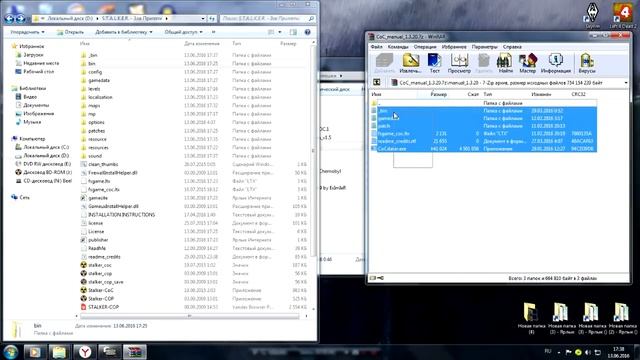The image size is (640, 360).
Task: Click the horizontal scrollbar in Explorer file list
Action: pyautogui.click(x=190, y=316)
